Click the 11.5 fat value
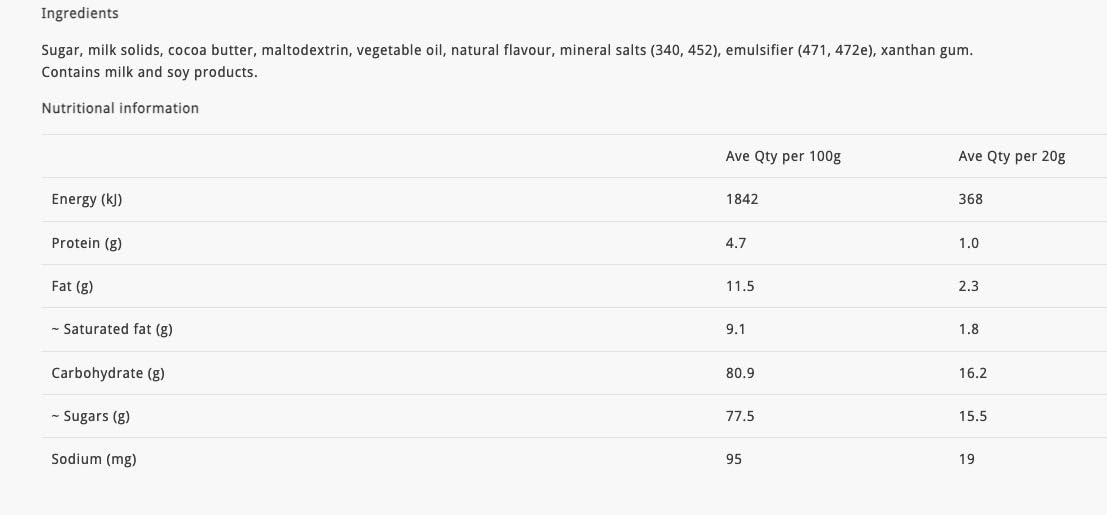1107x515 pixels. coord(740,286)
